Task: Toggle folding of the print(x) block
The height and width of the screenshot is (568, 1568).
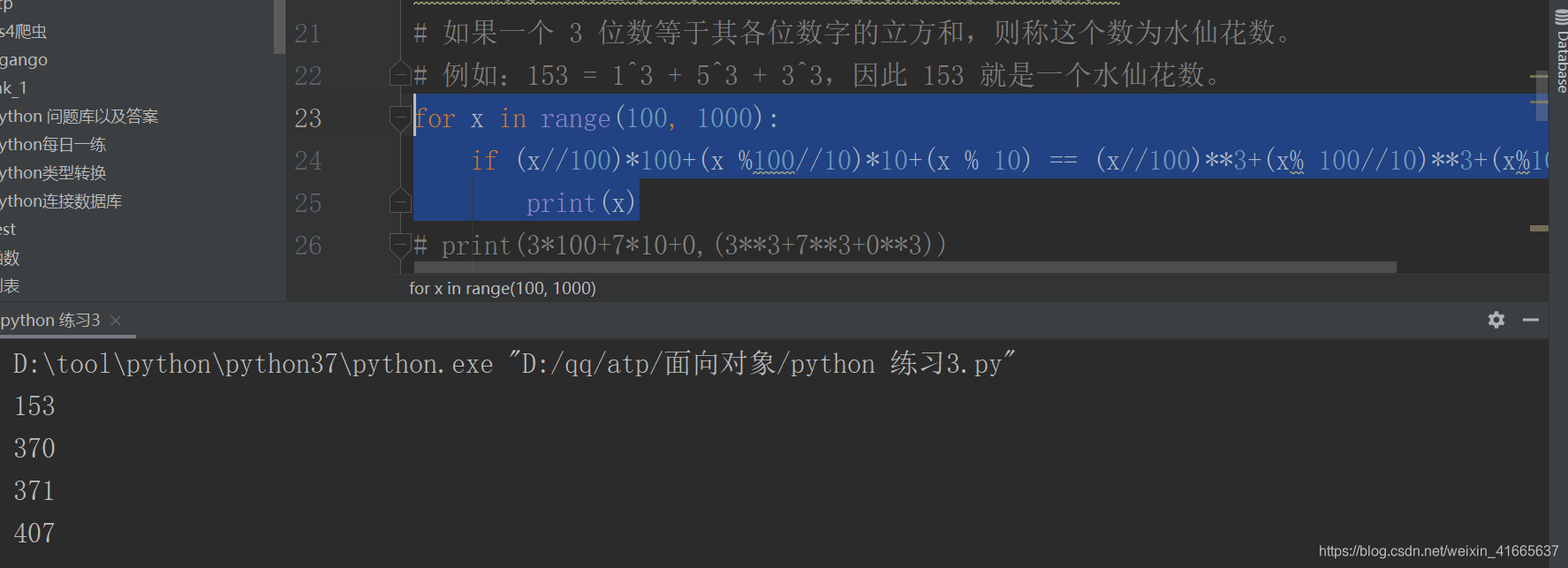Action: (x=400, y=201)
